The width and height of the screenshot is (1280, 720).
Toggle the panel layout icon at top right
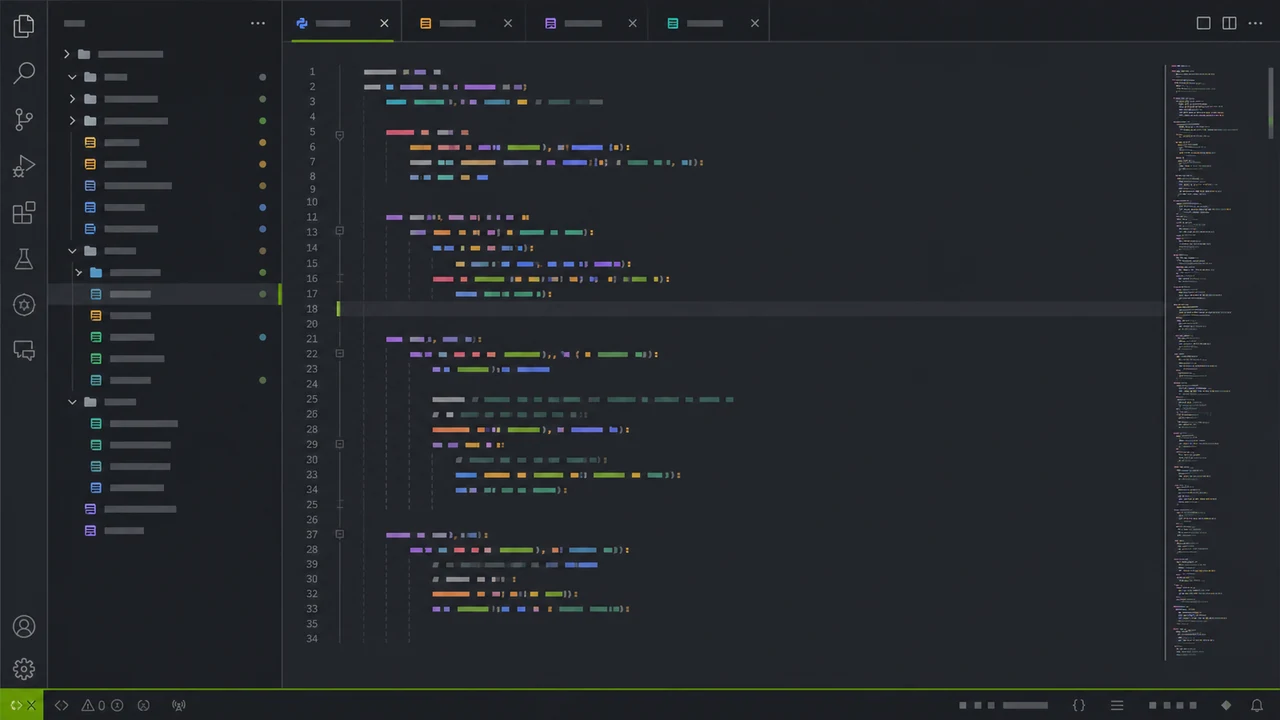point(1204,23)
